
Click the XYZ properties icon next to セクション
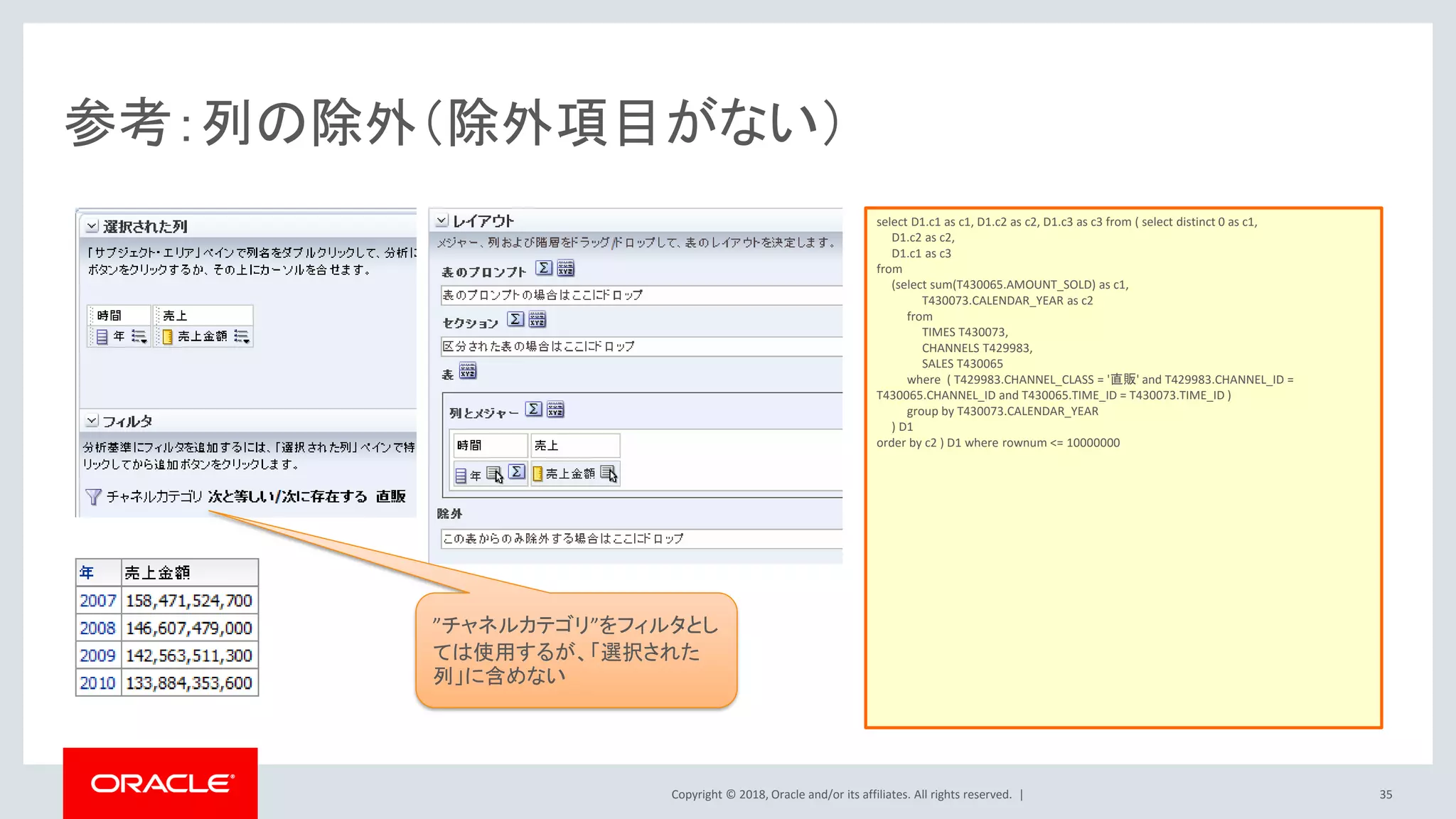[537, 319]
